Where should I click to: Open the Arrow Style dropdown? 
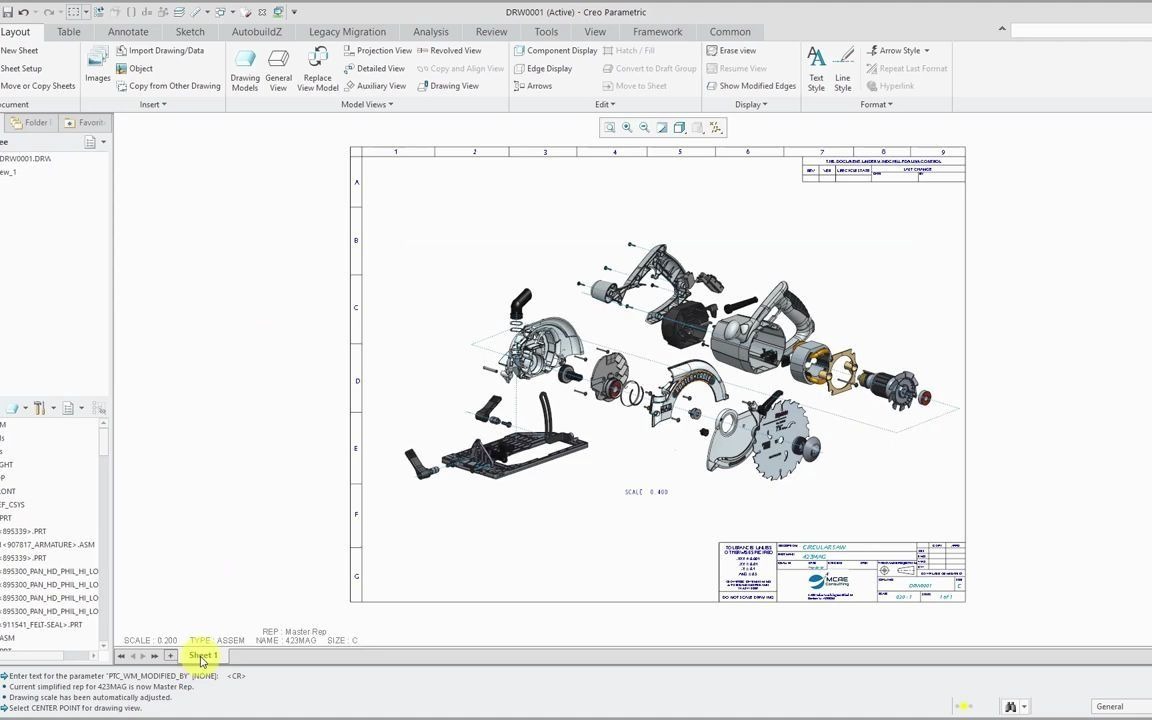(899, 50)
